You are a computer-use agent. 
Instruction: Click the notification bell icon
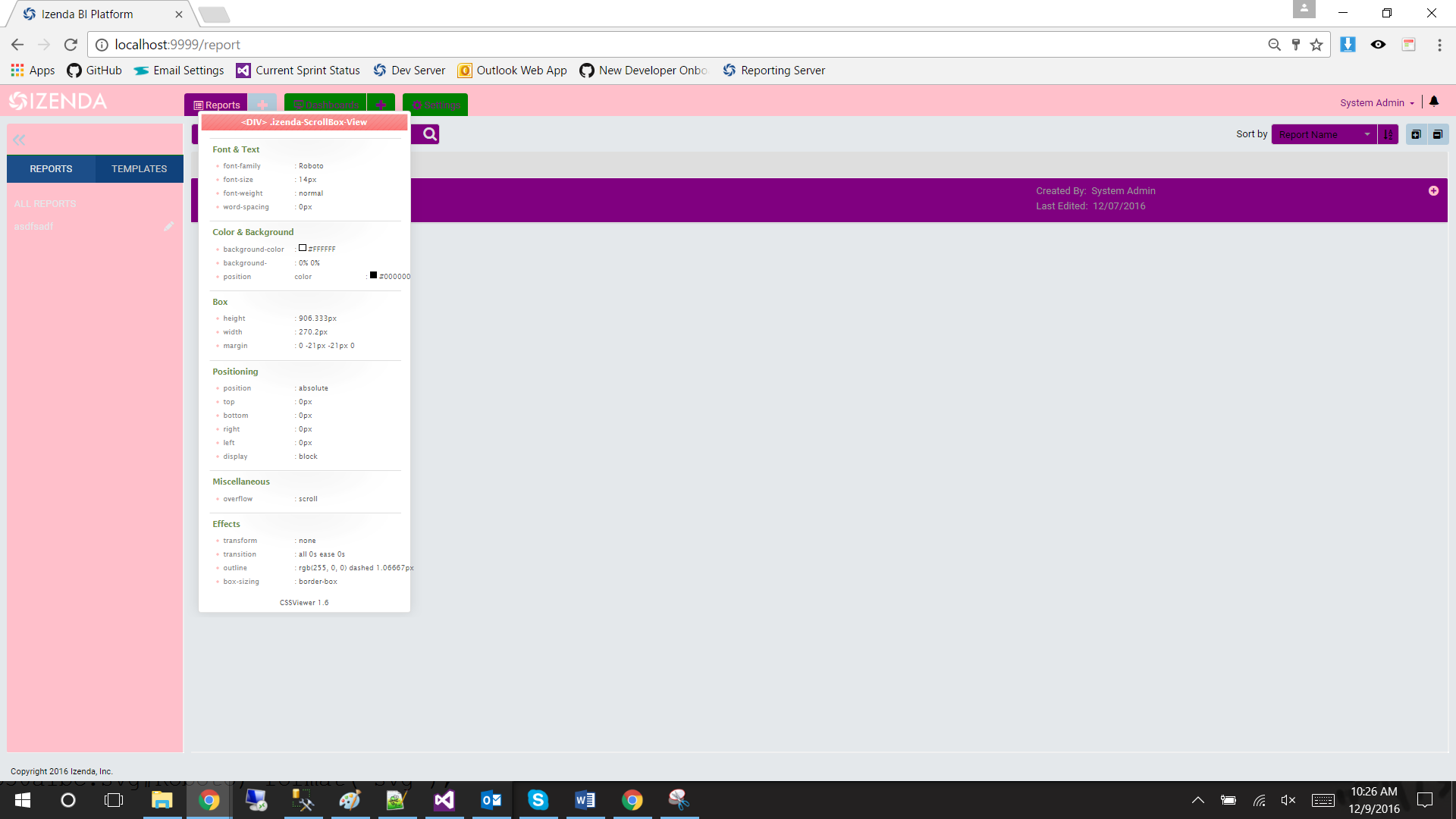coord(1434,102)
